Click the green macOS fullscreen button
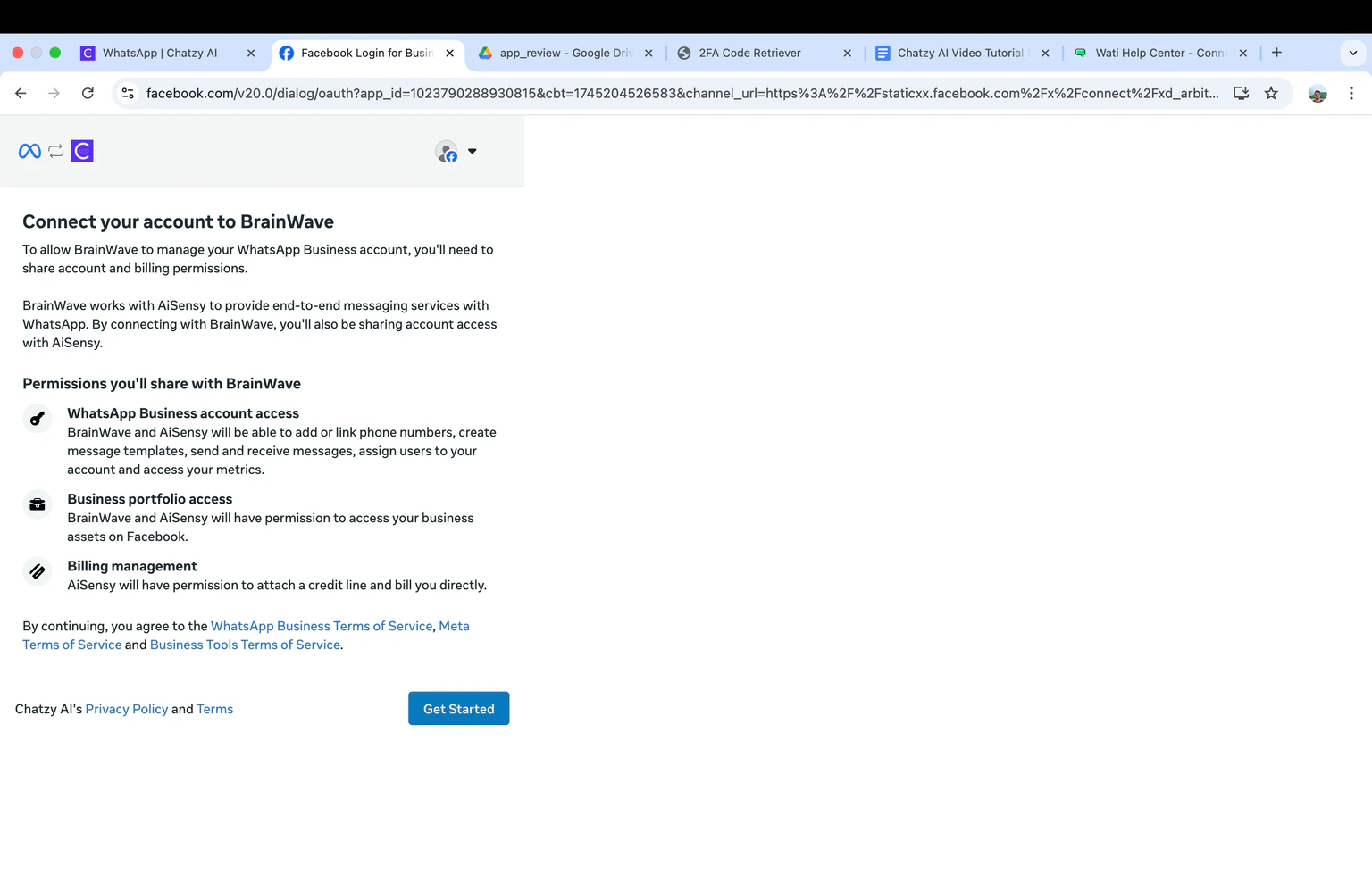 [55, 53]
